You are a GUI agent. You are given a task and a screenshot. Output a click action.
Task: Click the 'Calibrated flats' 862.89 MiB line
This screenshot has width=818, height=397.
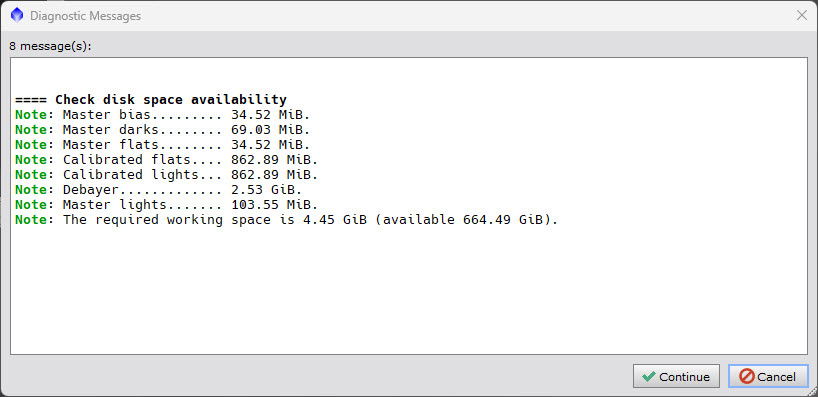167,160
